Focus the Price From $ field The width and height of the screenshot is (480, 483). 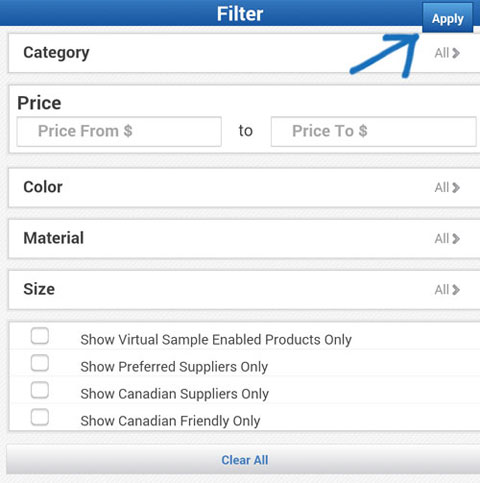point(119,131)
